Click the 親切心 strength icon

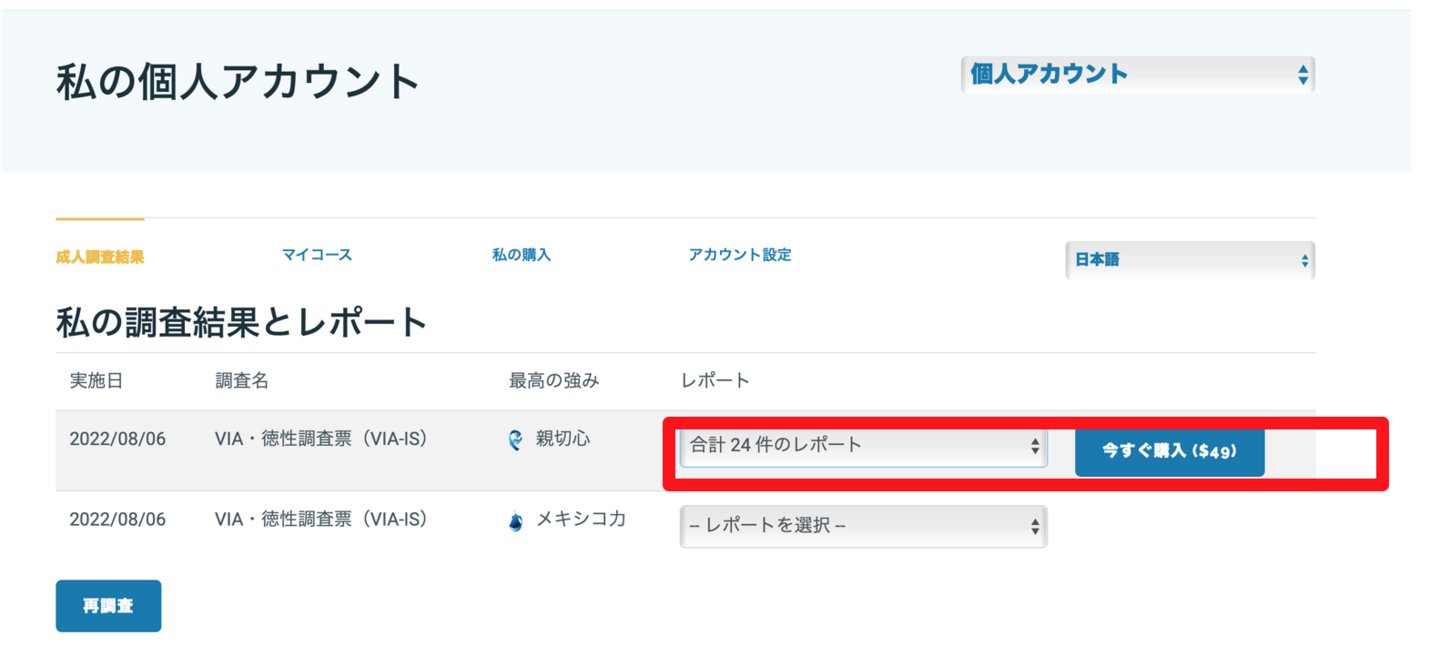point(515,440)
